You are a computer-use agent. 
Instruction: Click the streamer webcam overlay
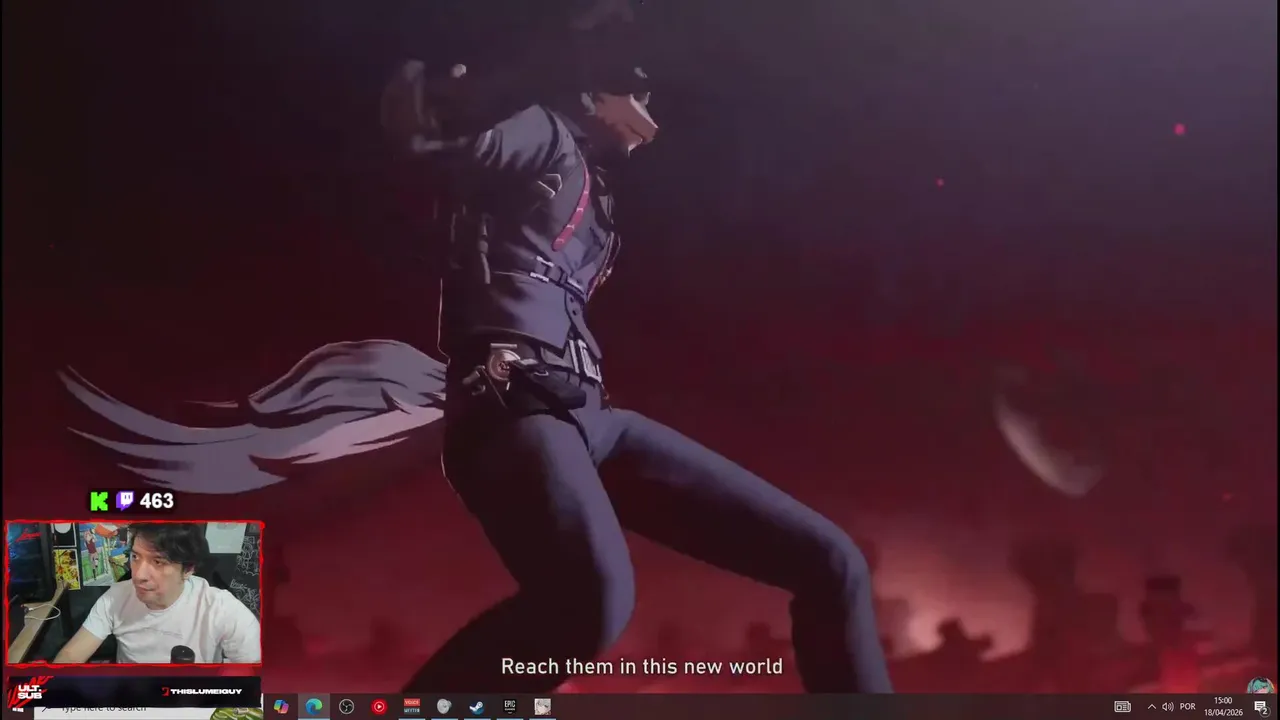pyautogui.click(x=134, y=592)
